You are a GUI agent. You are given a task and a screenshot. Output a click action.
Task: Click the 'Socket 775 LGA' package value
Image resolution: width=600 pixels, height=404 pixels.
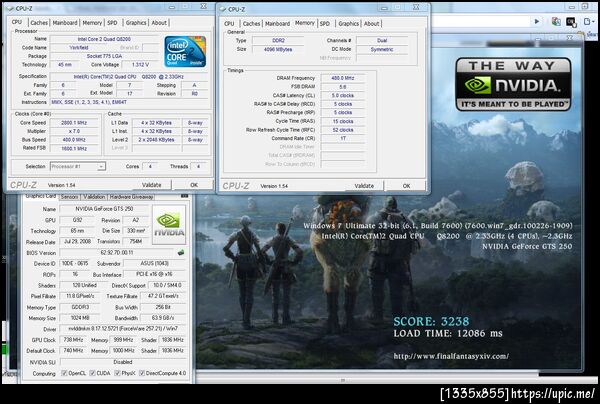click(104, 56)
